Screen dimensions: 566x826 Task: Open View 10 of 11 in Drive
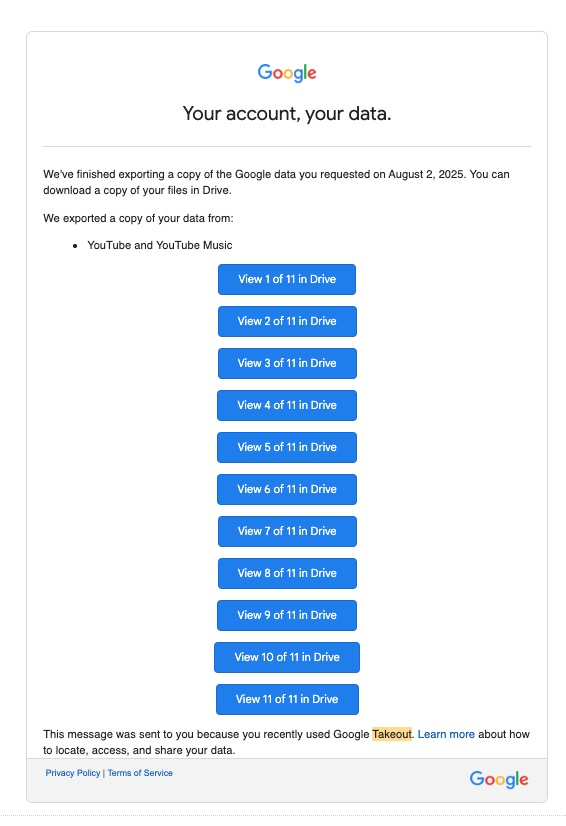point(287,657)
